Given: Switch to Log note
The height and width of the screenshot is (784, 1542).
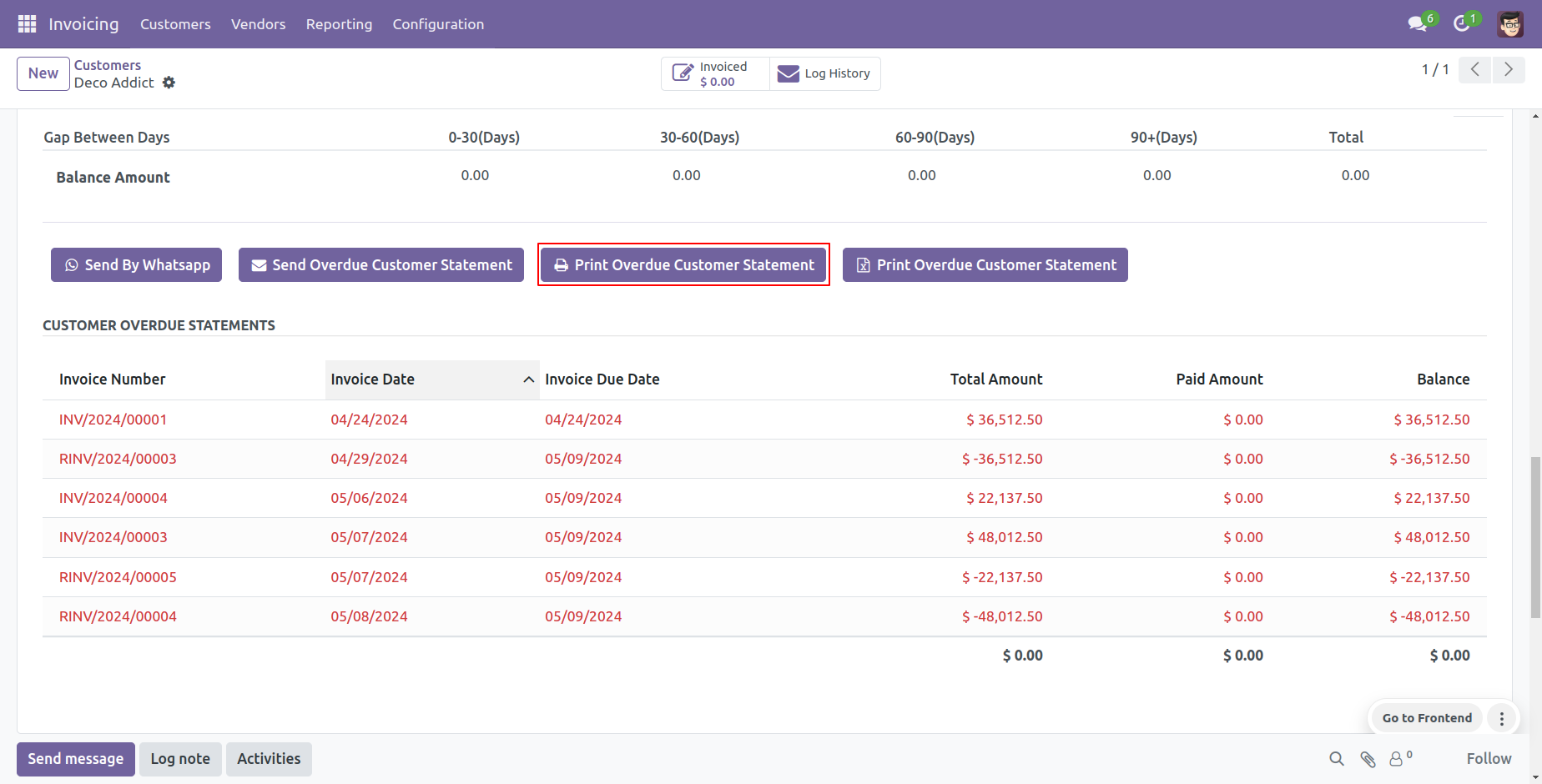Looking at the screenshot, I should (180, 759).
